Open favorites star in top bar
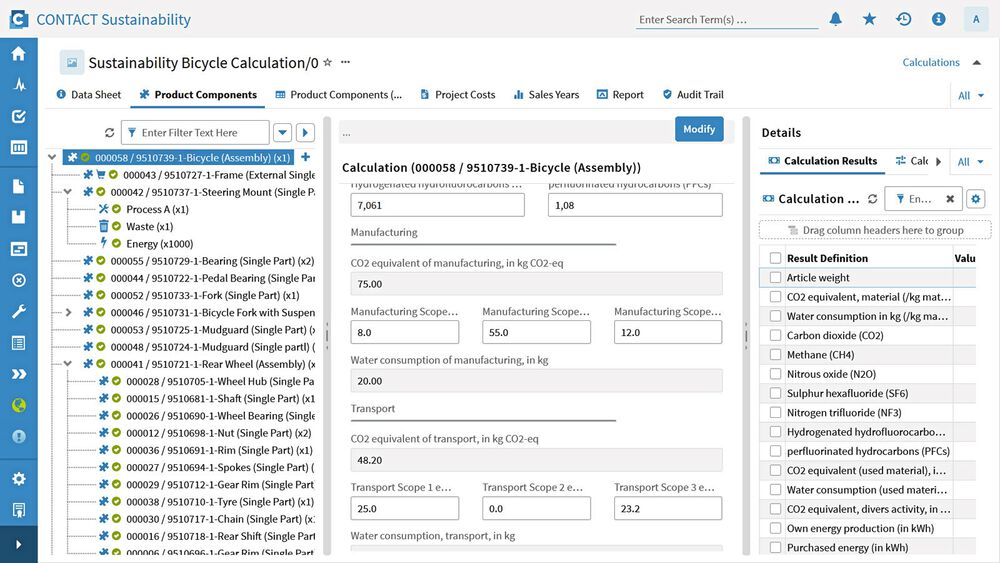 869,19
